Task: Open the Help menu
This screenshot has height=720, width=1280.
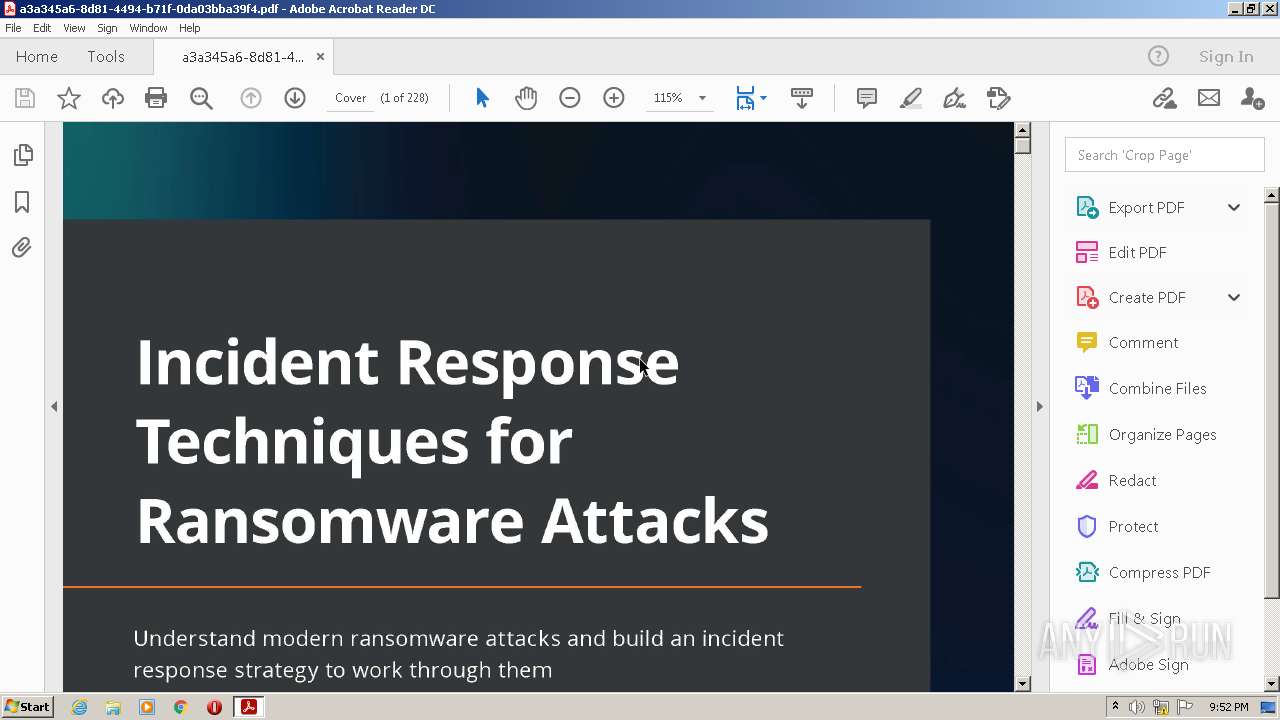Action: click(189, 28)
